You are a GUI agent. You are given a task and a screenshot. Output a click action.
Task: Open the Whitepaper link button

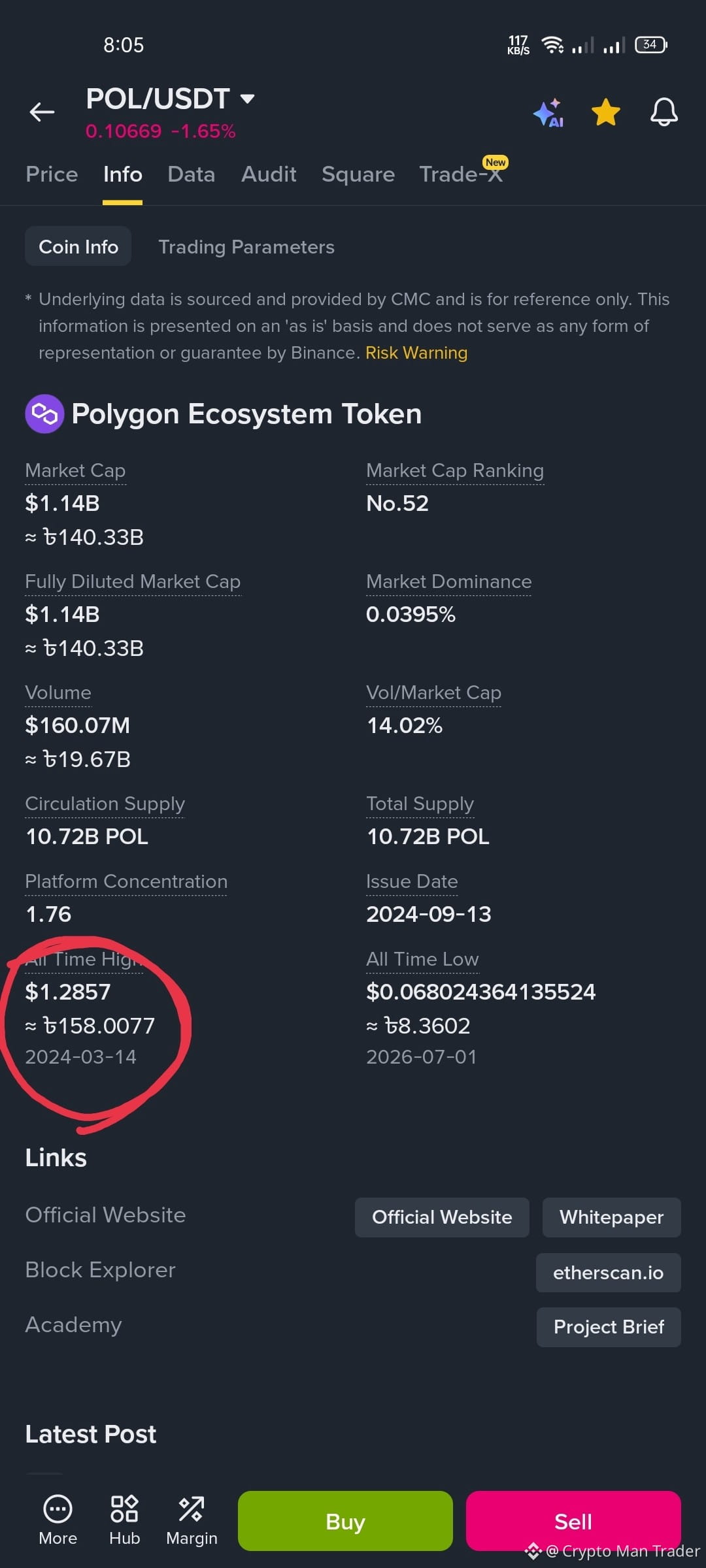pos(612,1217)
